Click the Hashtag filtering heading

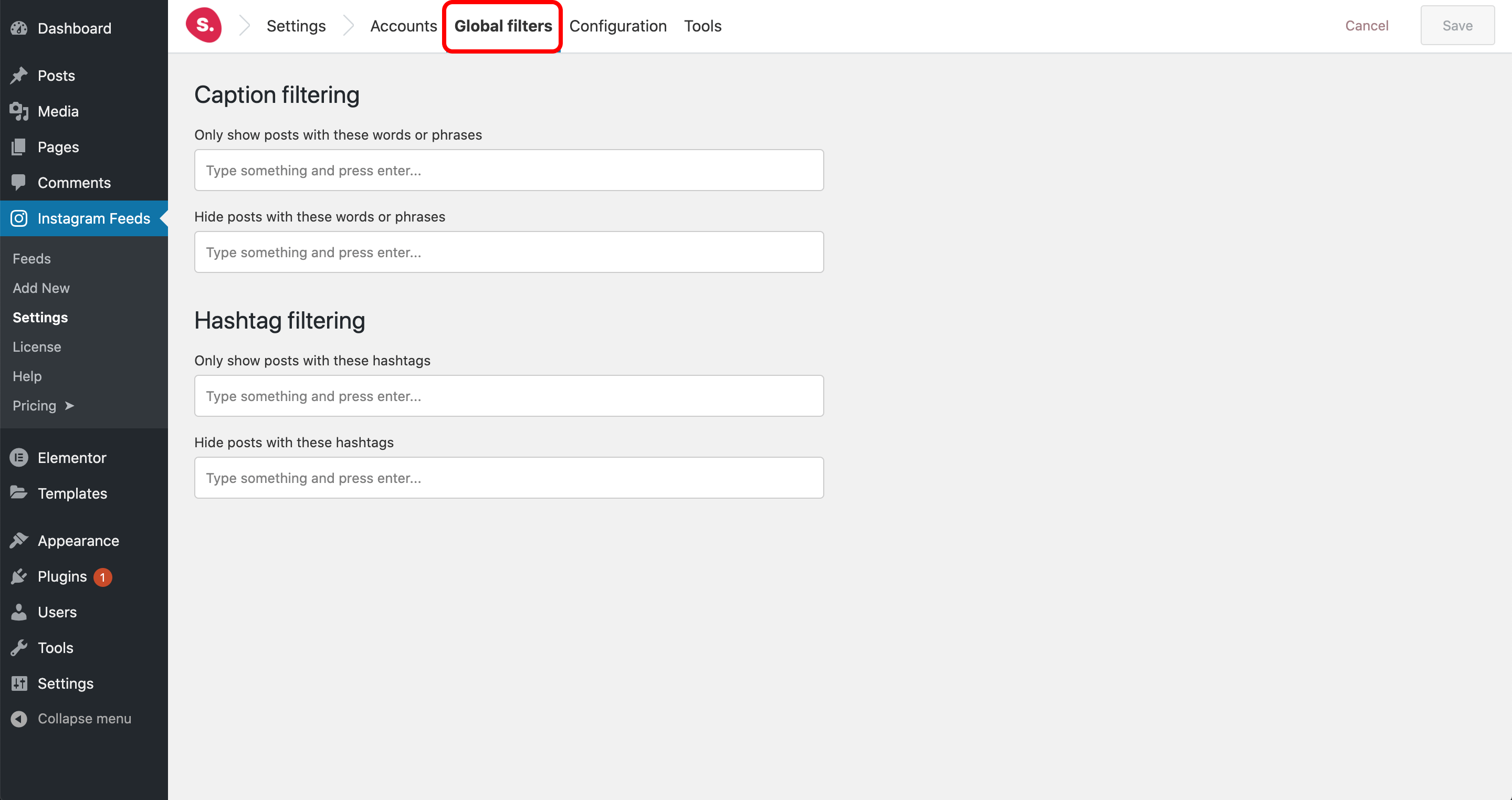(279, 320)
